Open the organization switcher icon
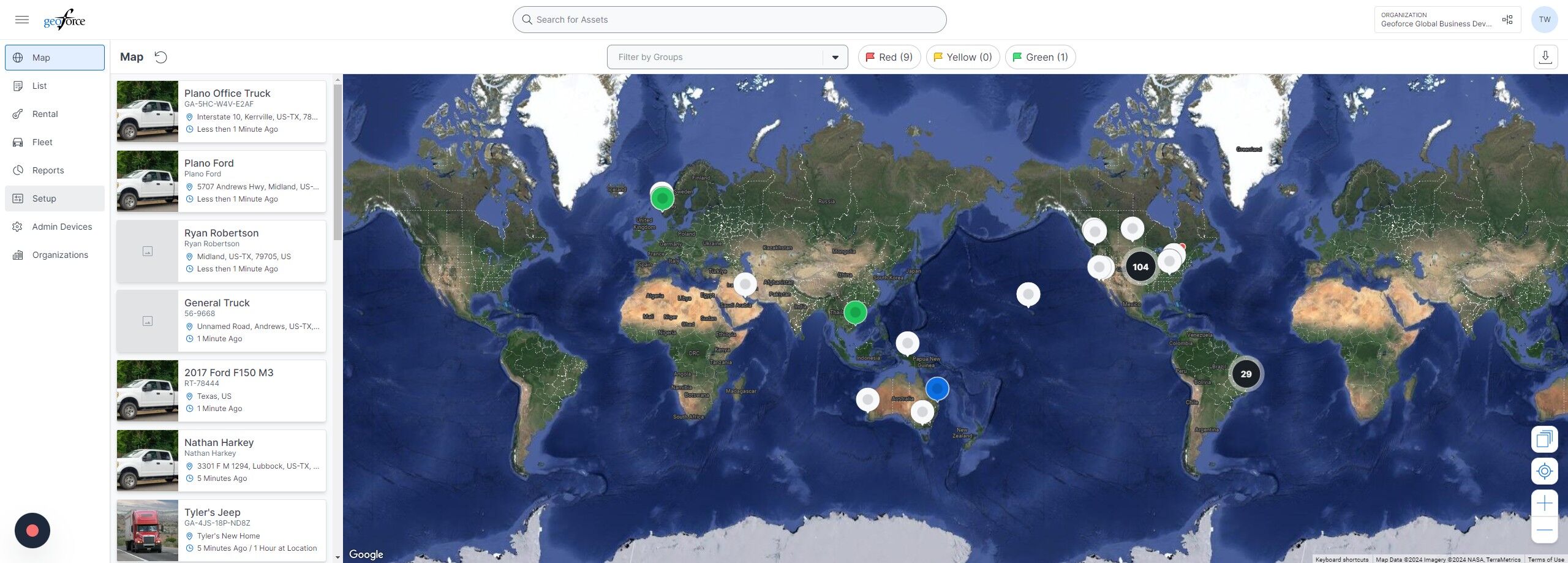This screenshot has width=1568, height=563. [1507, 20]
